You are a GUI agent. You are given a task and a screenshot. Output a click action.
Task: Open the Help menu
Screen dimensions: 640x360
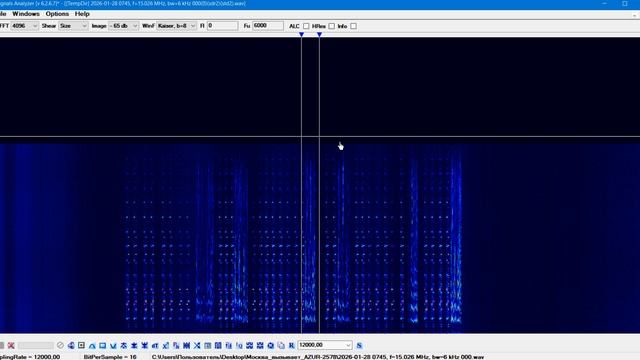click(82, 14)
